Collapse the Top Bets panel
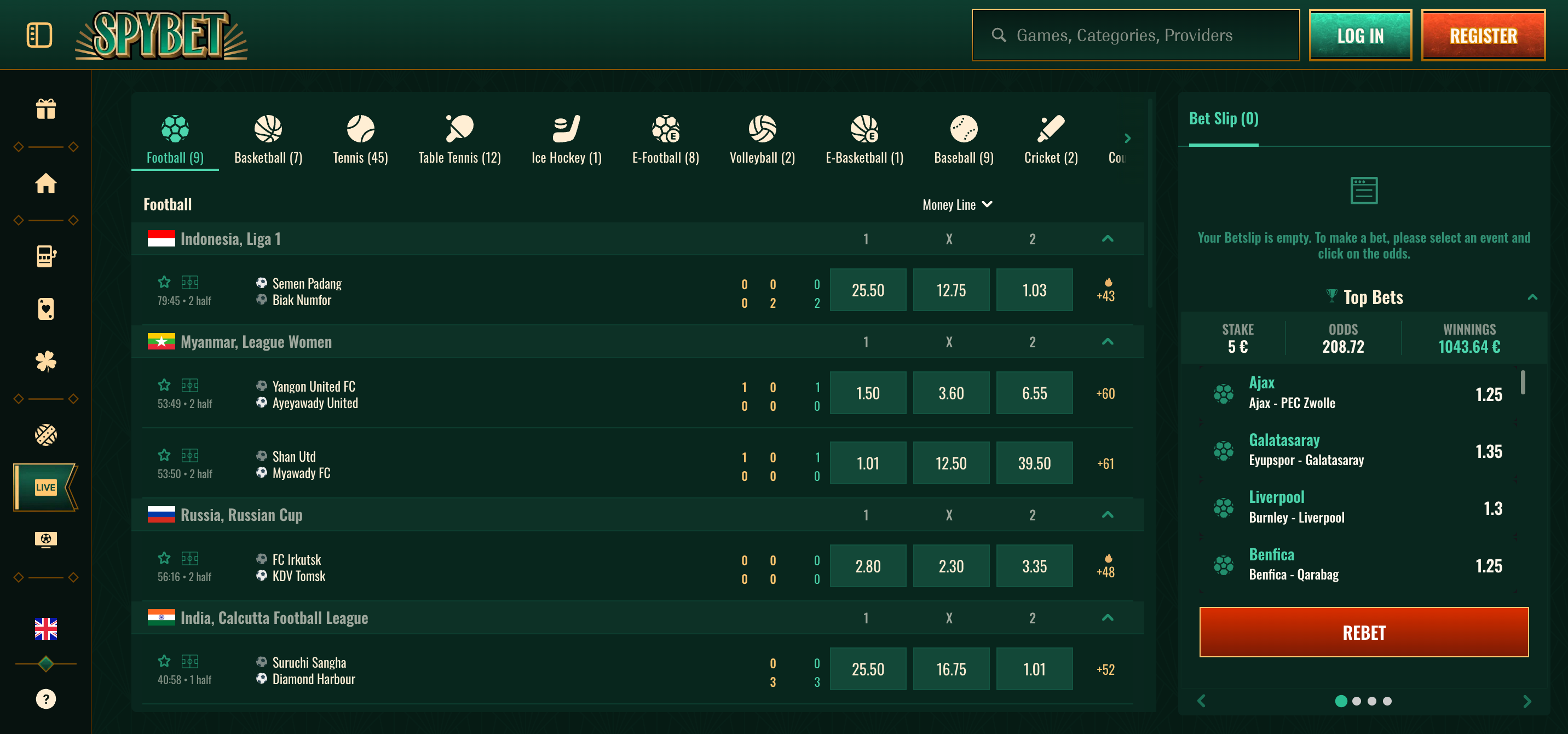Screen dimensions: 1568x734 [x=1533, y=297]
